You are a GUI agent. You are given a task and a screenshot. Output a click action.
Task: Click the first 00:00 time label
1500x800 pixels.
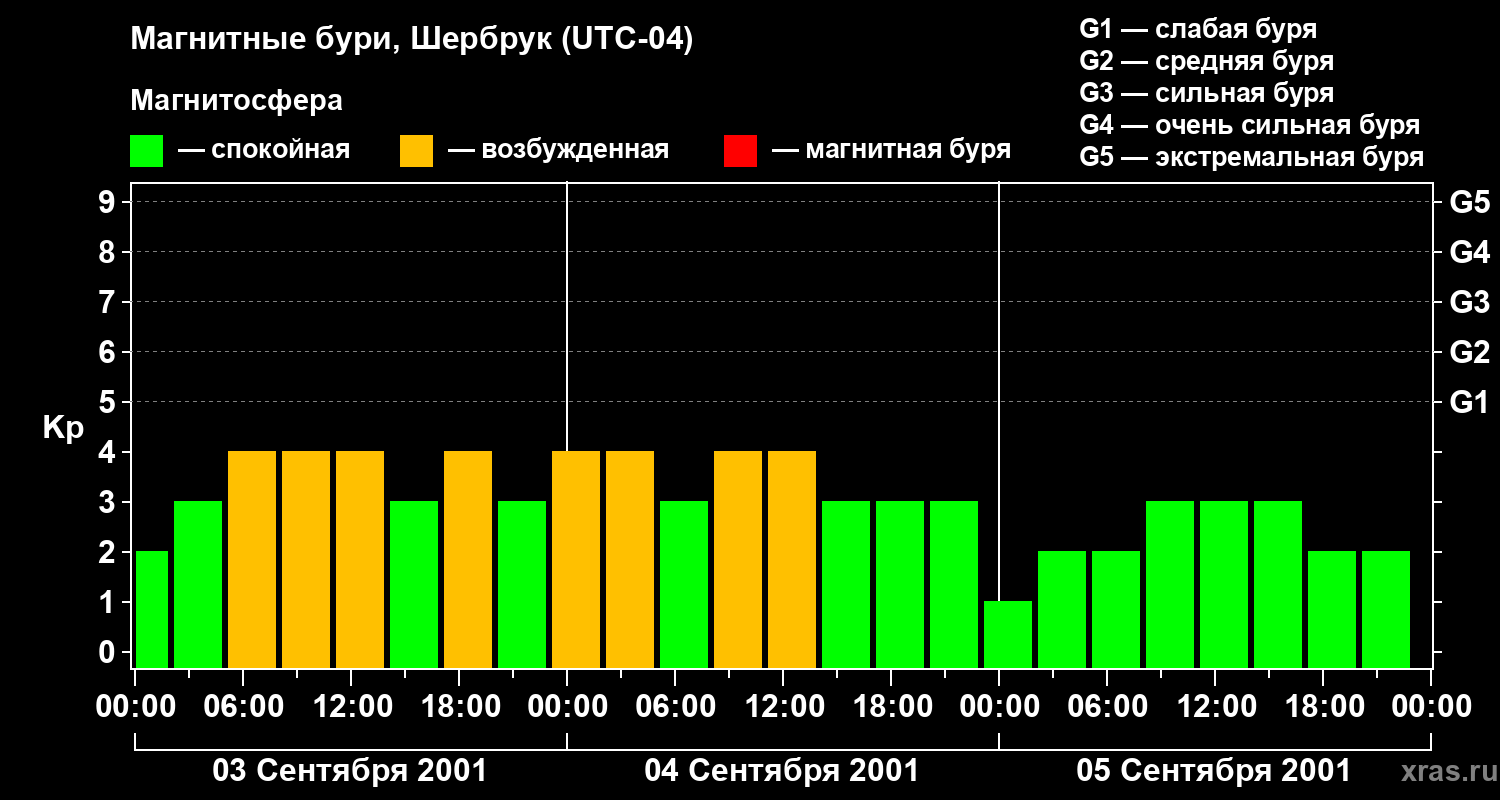(x=136, y=707)
